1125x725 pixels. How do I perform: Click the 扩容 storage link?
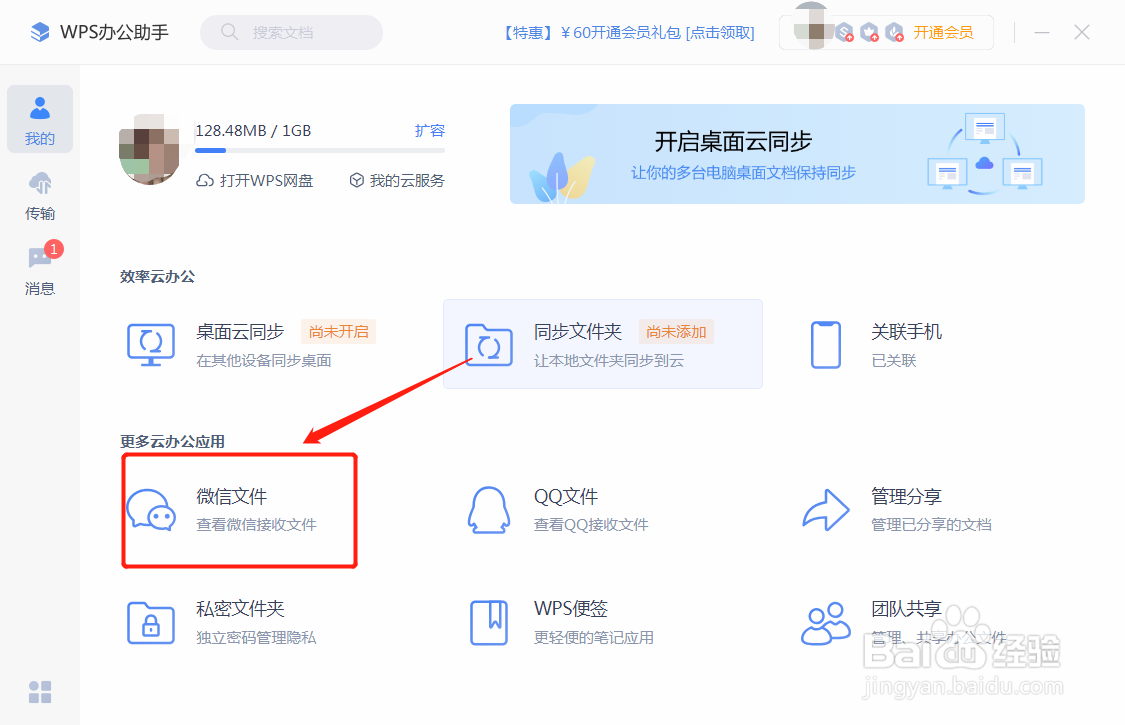tap(430, 131)
